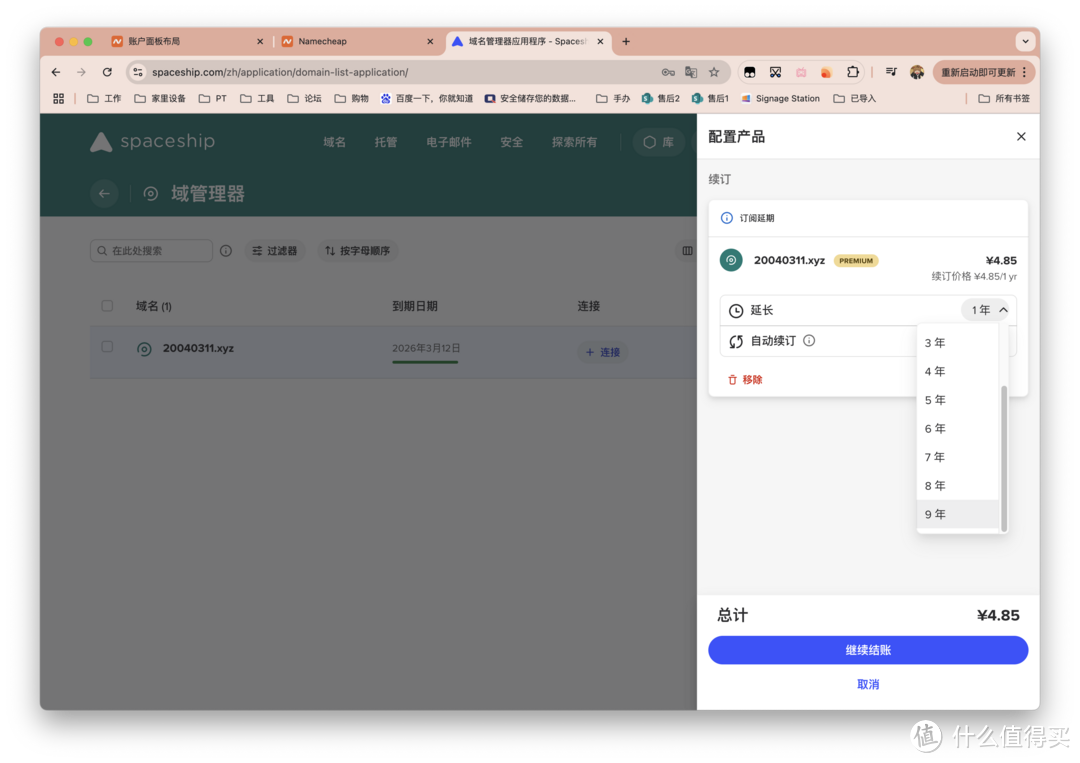Click the info icon beside the search box
This screenshot has height=763, width=1080.
pos(226,251)
